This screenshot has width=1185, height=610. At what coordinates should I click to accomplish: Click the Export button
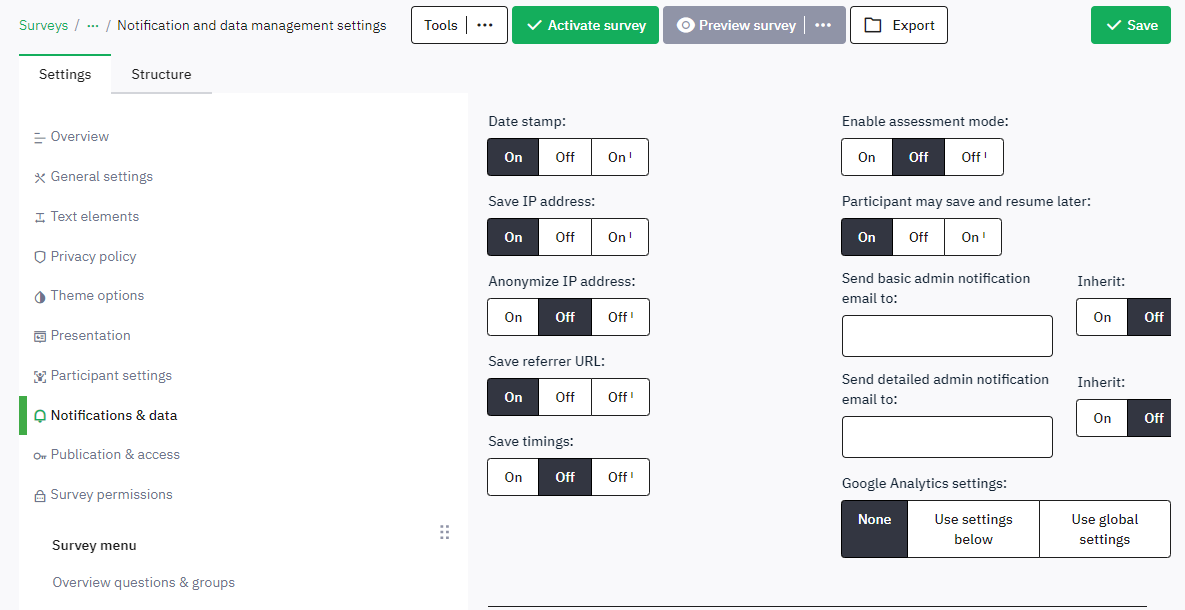point(898,25)
